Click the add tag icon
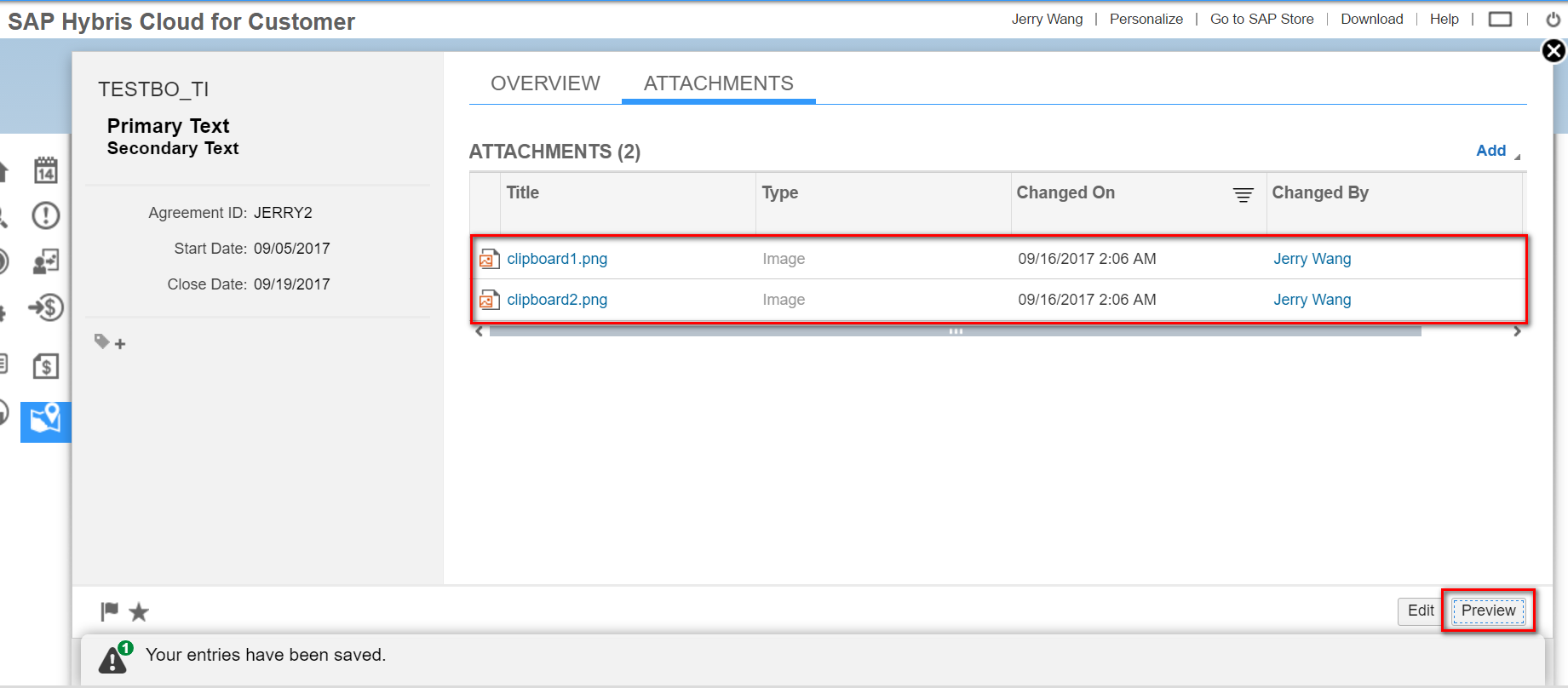This screenshot has height=688, width=1568. point(110,342)
